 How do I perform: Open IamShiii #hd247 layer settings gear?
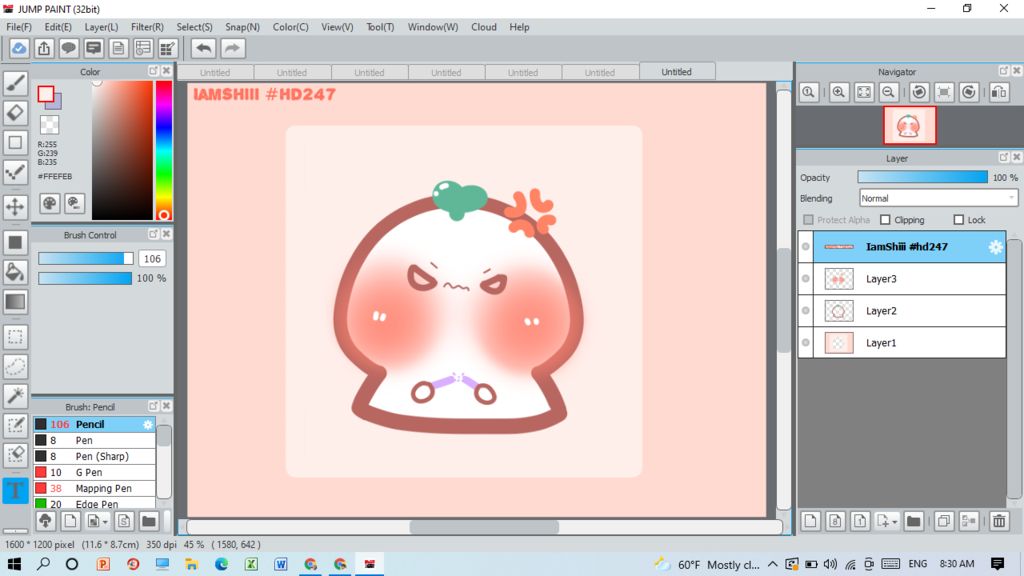995,247
